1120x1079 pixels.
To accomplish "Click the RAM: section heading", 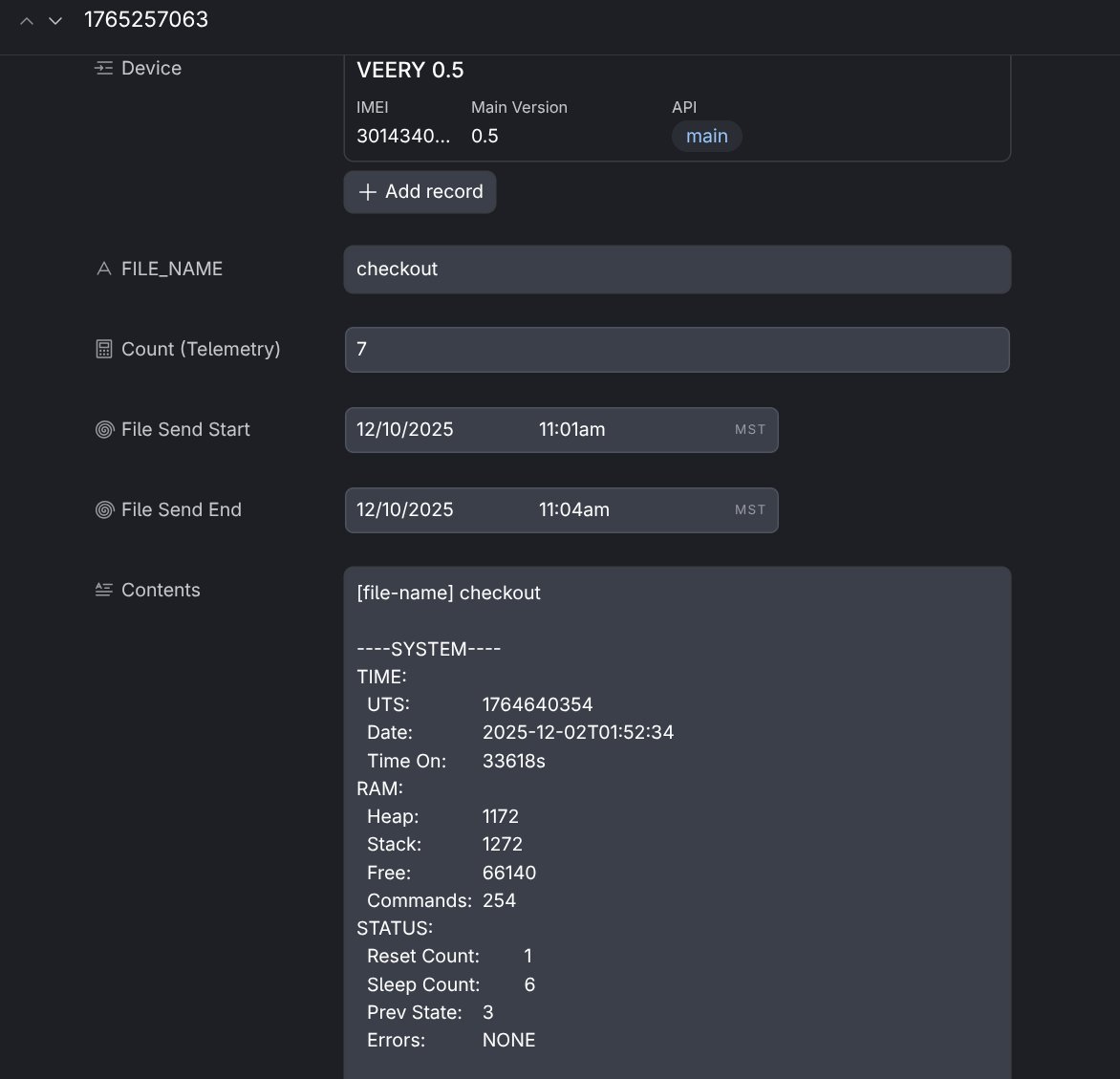I will pyautogui.click(x=380, y=788).
